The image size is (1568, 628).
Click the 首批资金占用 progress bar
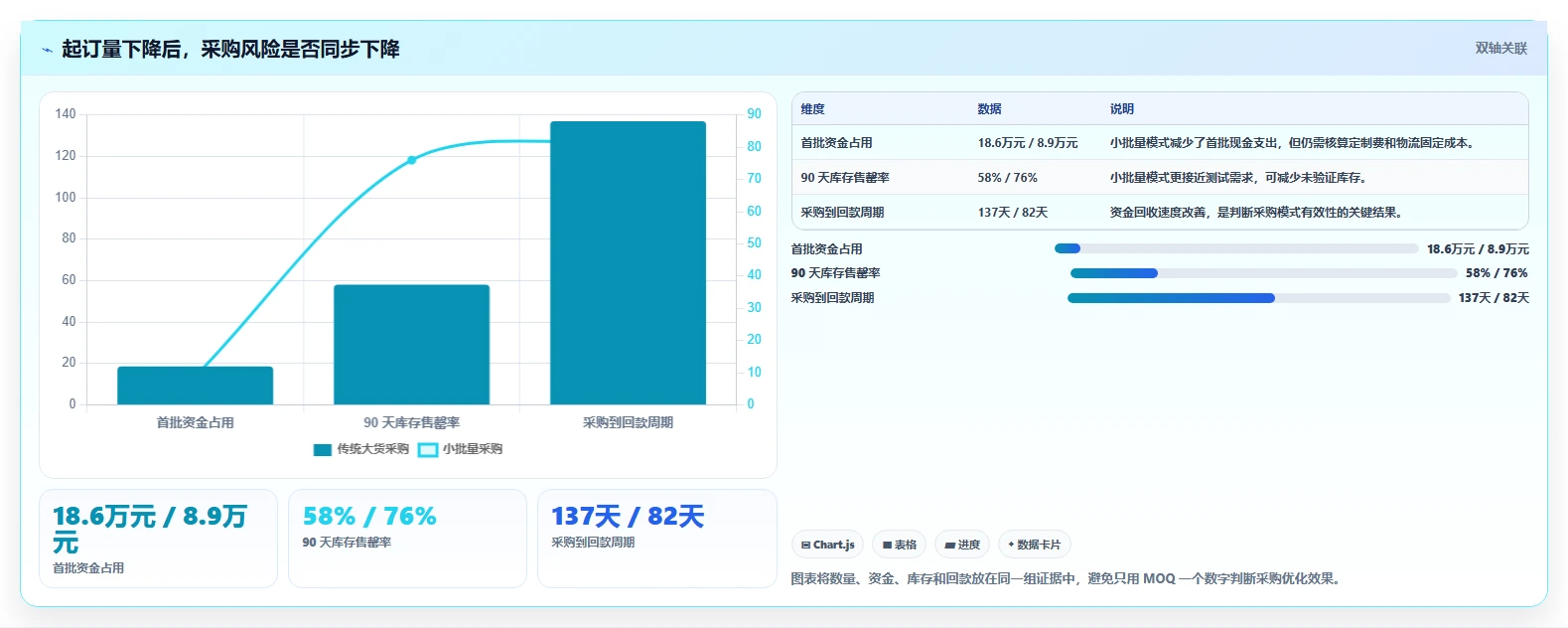coord(1236,248)
